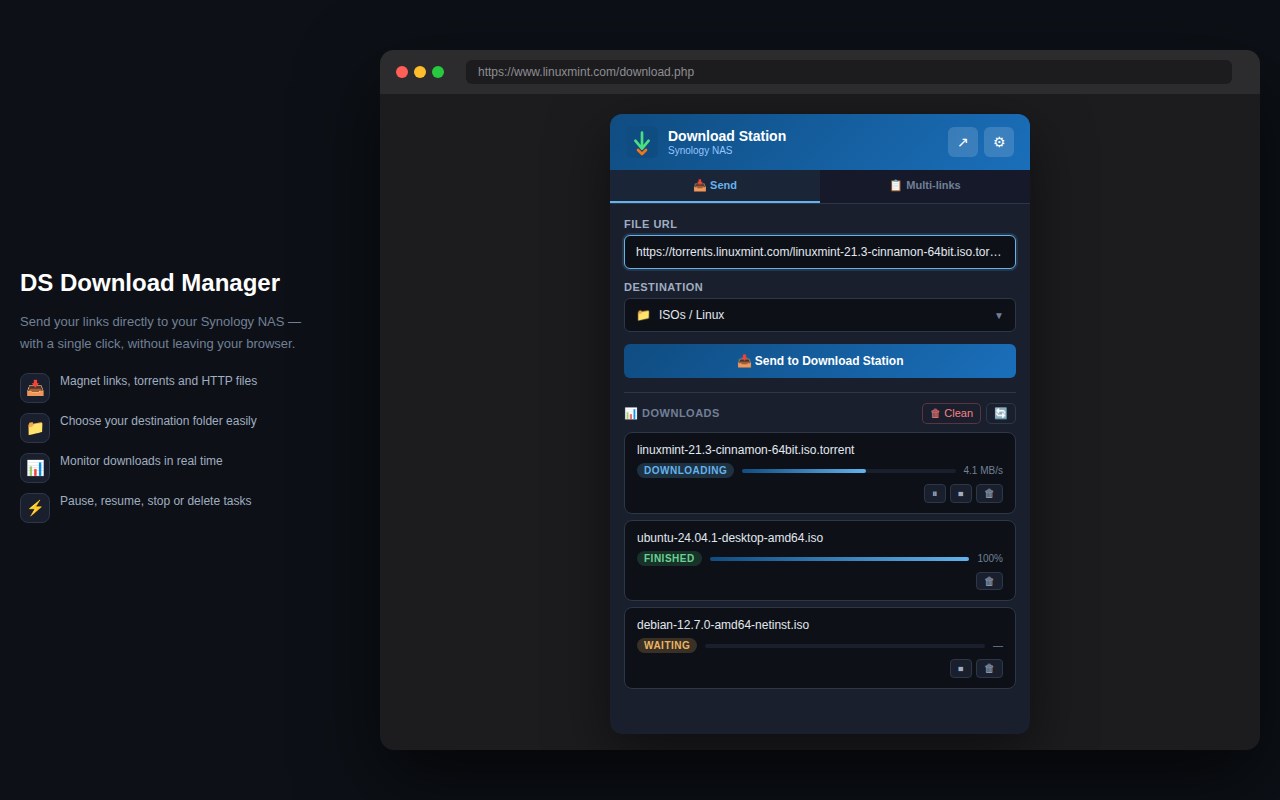Click the chart icon beside Monitor downloads feature
Screen dimensions: 1280x800
point(35,468)
